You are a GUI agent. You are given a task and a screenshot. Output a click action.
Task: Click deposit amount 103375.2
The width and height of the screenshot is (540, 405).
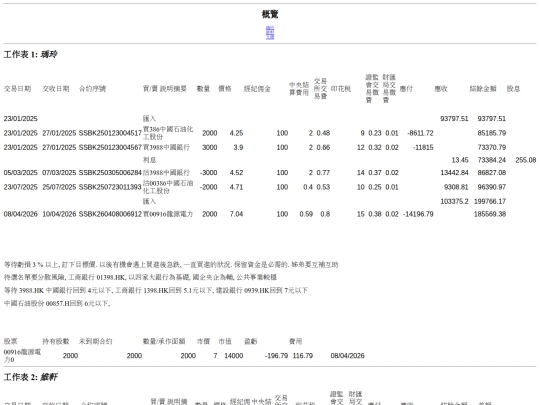(x=454, y=201)
